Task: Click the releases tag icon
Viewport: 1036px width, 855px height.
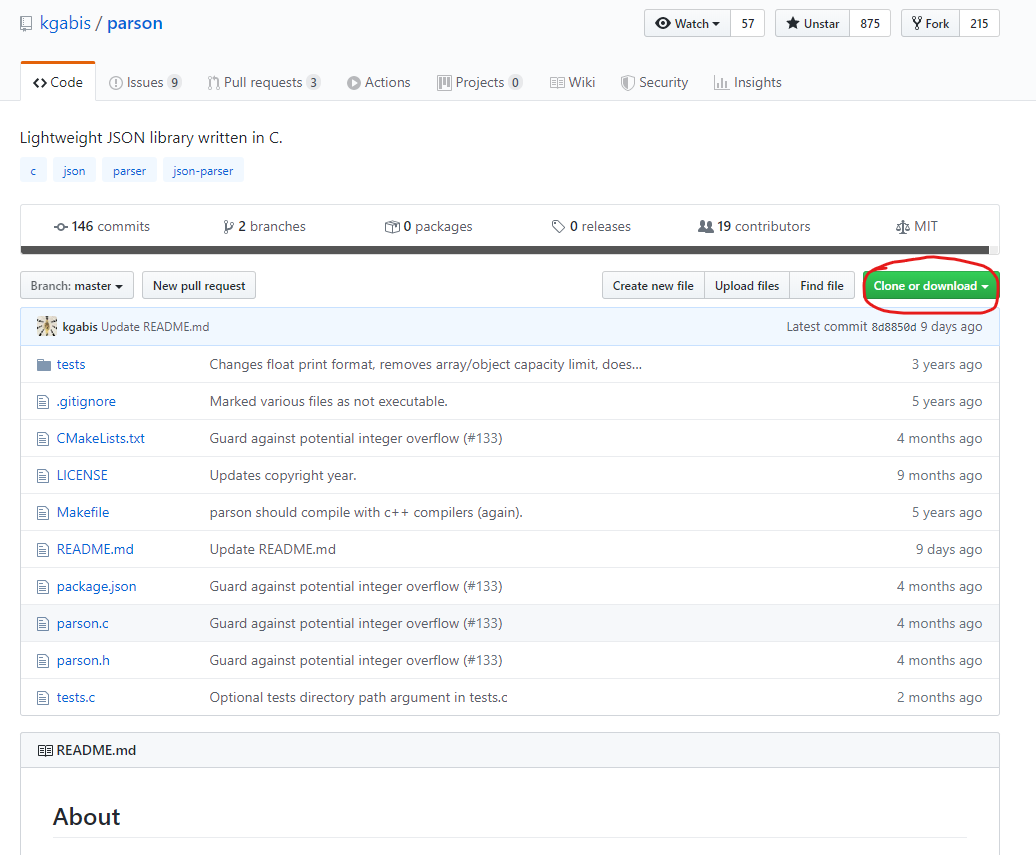Action: click(x=558, y=227)
